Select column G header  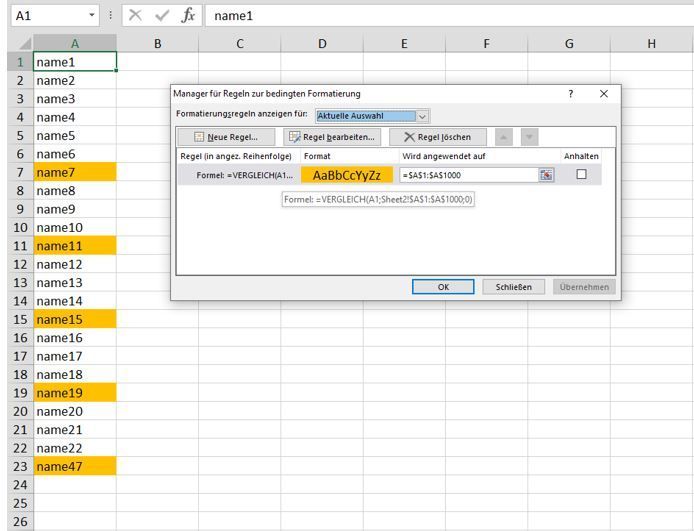[x=569, y=43]
